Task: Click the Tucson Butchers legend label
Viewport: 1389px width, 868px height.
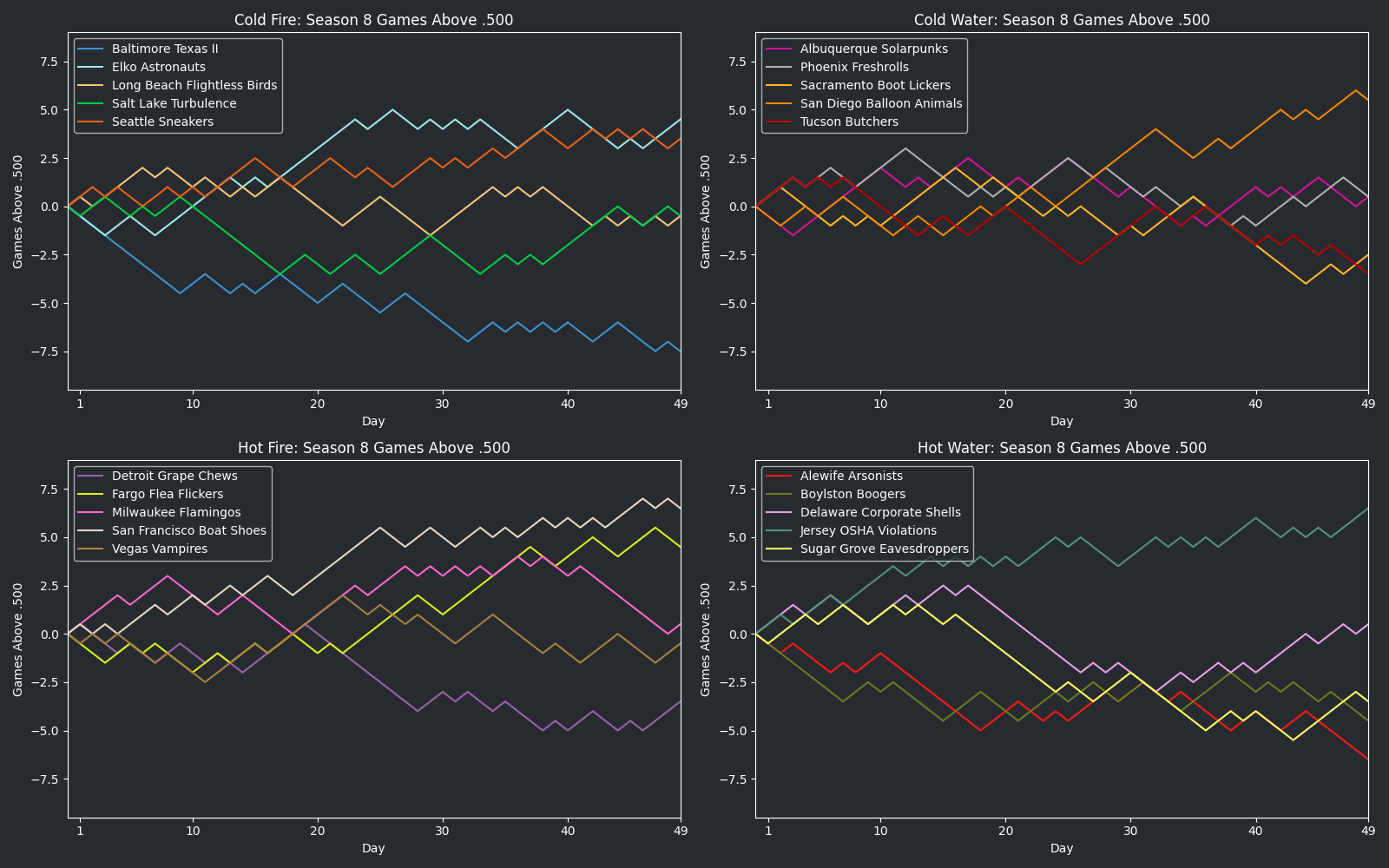Action: click(x=848, y=122)
